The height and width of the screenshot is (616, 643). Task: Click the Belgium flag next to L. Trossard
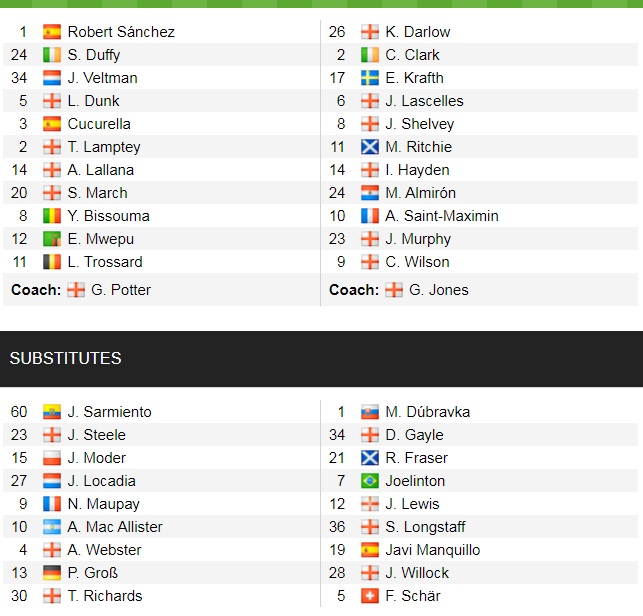pos(52,262)
